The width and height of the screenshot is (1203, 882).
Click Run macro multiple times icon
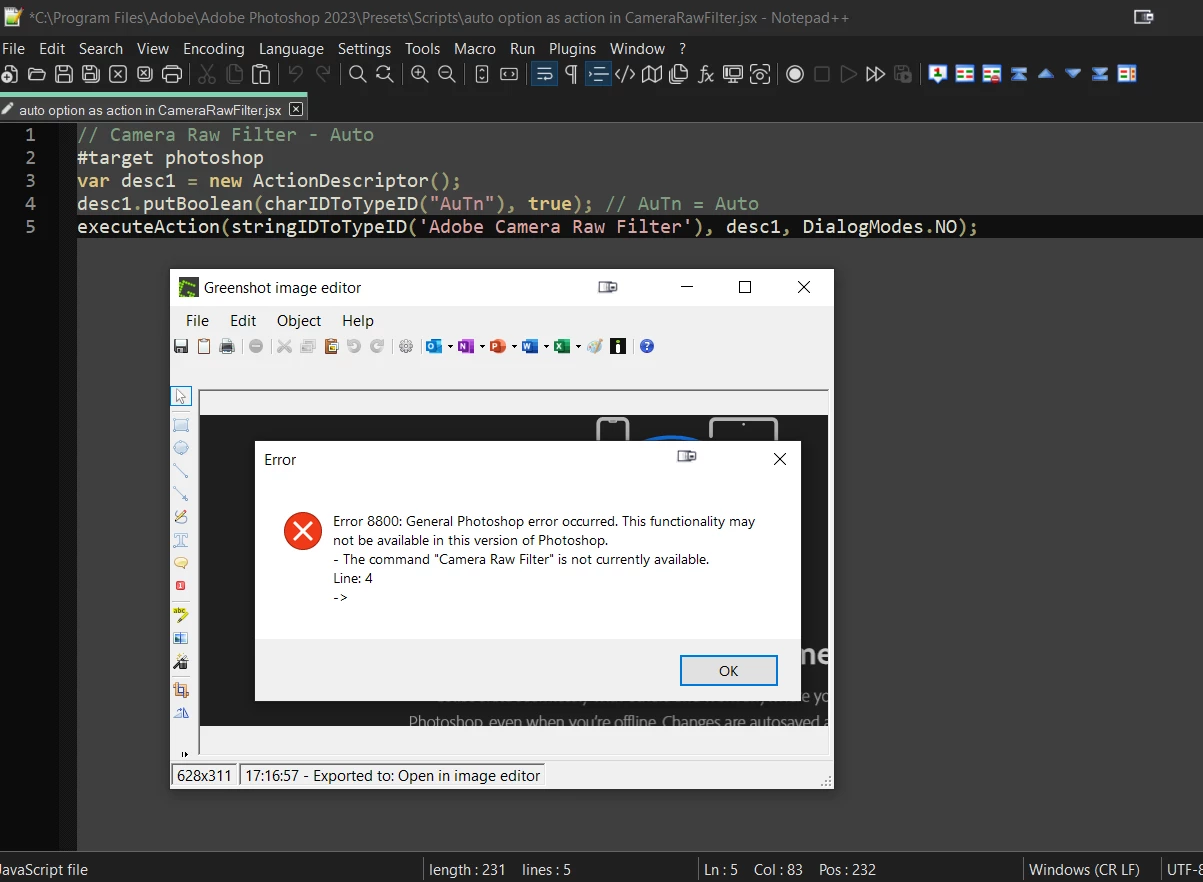point(876,74)
